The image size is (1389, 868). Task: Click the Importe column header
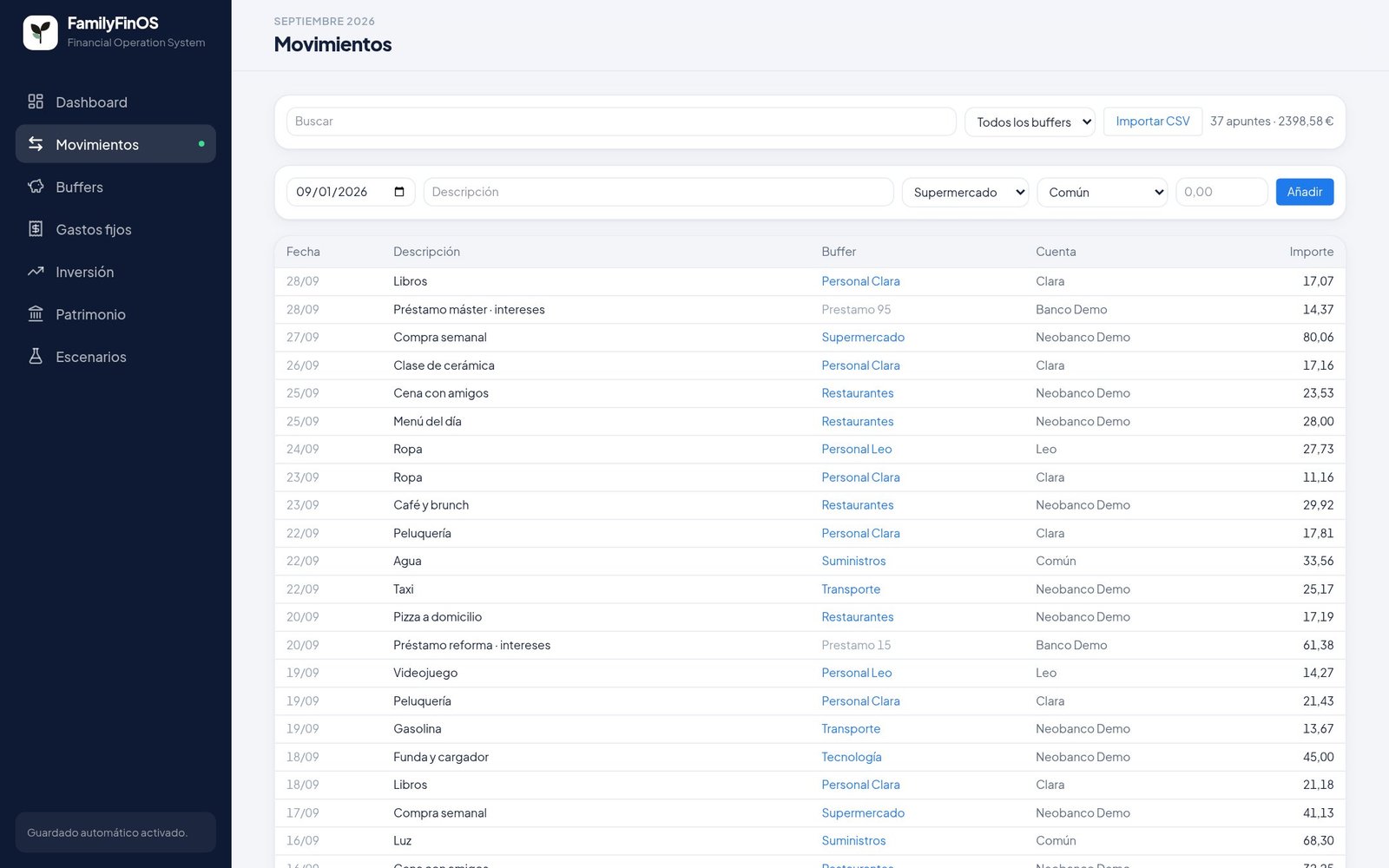[x=1311, y=252]
